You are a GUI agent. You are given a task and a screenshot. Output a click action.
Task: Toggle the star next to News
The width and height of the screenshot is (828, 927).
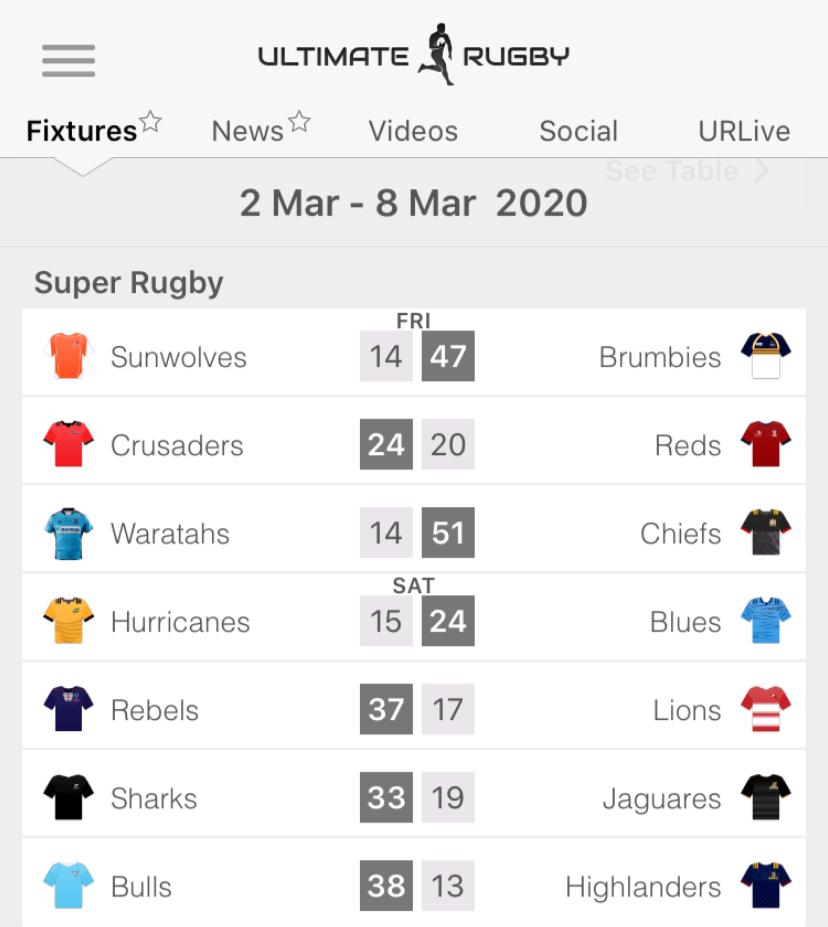click(299, 122)
